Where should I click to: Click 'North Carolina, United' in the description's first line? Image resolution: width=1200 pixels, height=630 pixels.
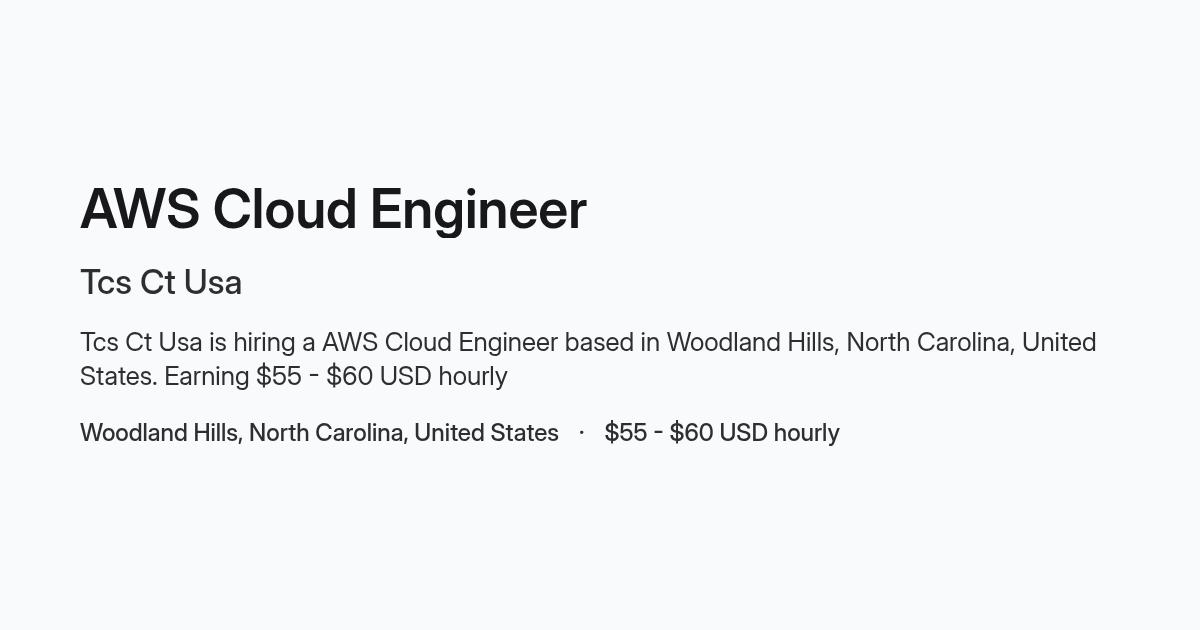click(972, 343)
